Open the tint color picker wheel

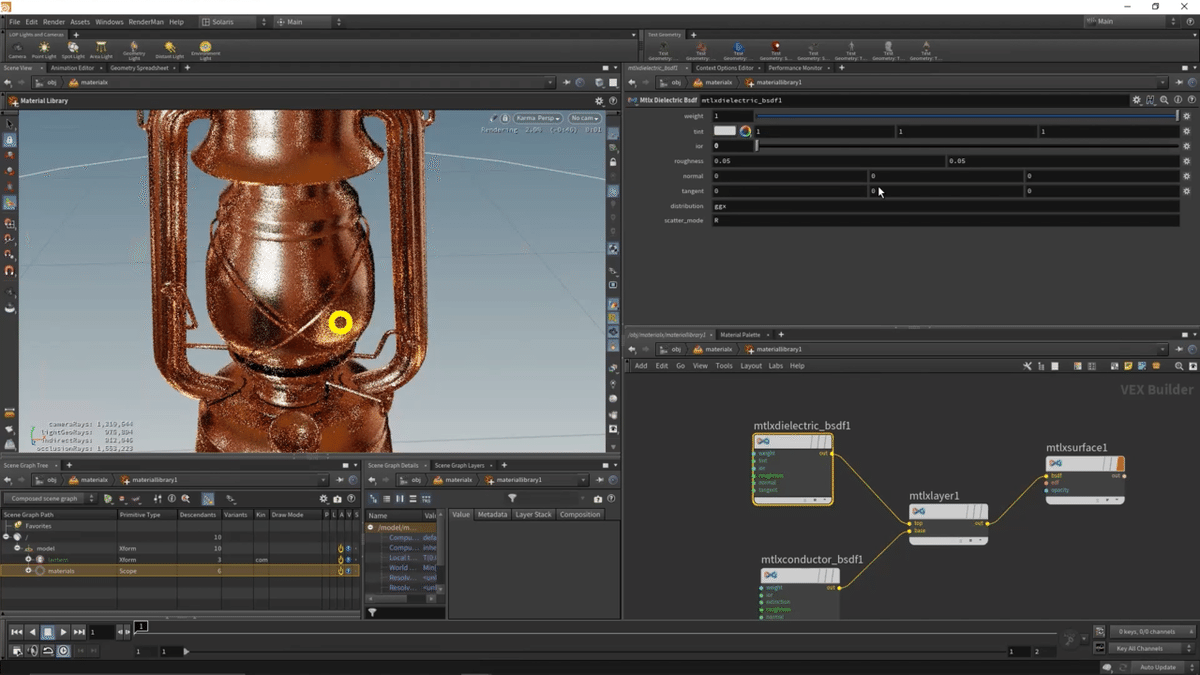[x=745, y=131]
